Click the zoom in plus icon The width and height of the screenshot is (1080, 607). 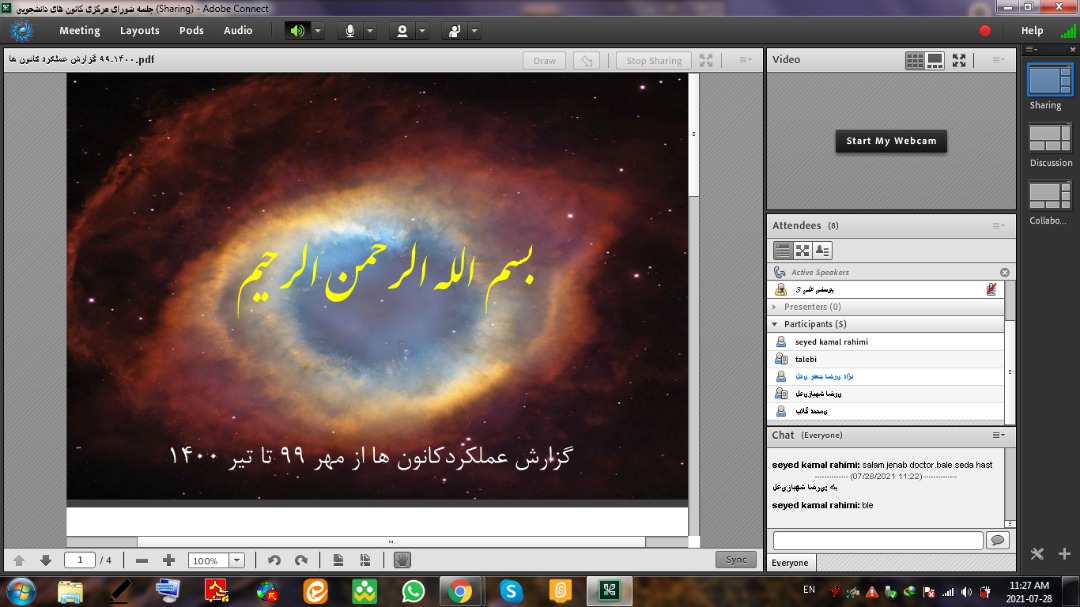point(169,561)
